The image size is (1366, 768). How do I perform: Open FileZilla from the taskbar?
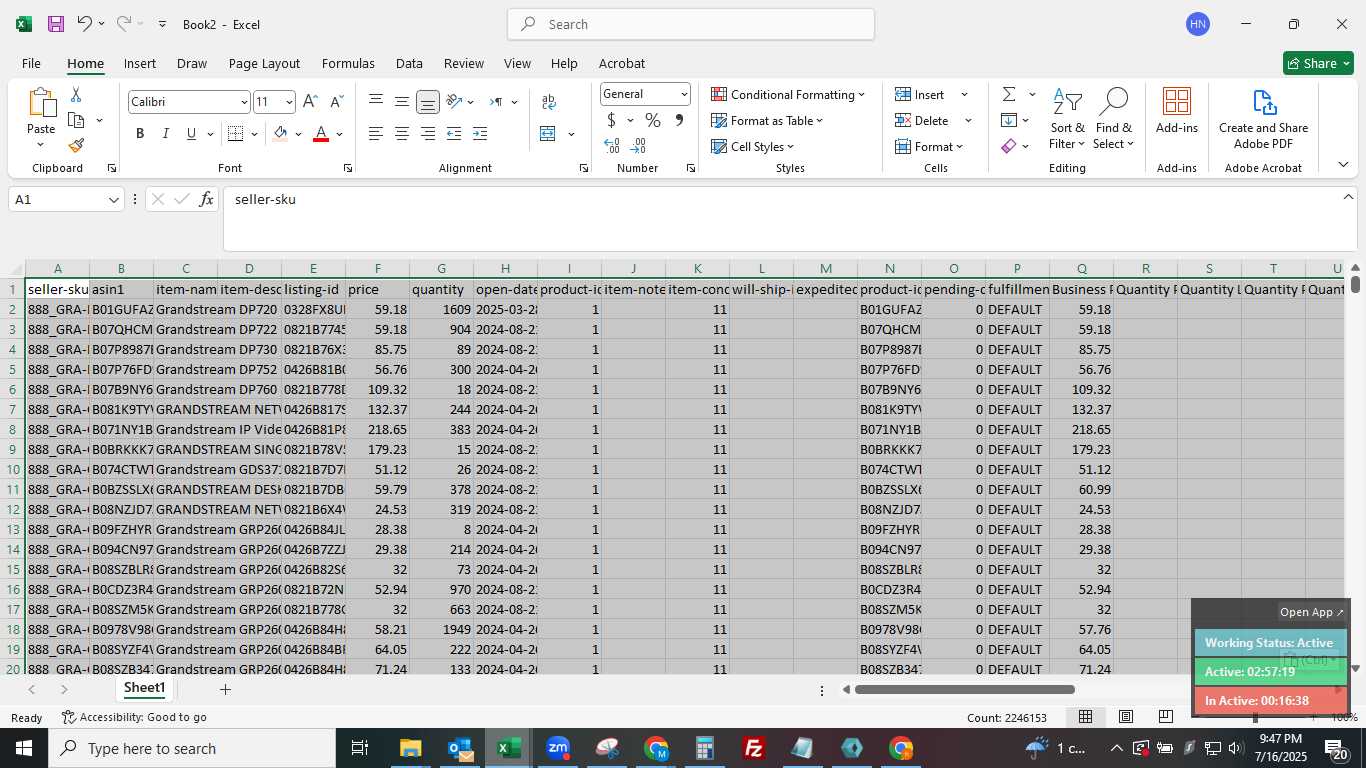click(754, 748)
